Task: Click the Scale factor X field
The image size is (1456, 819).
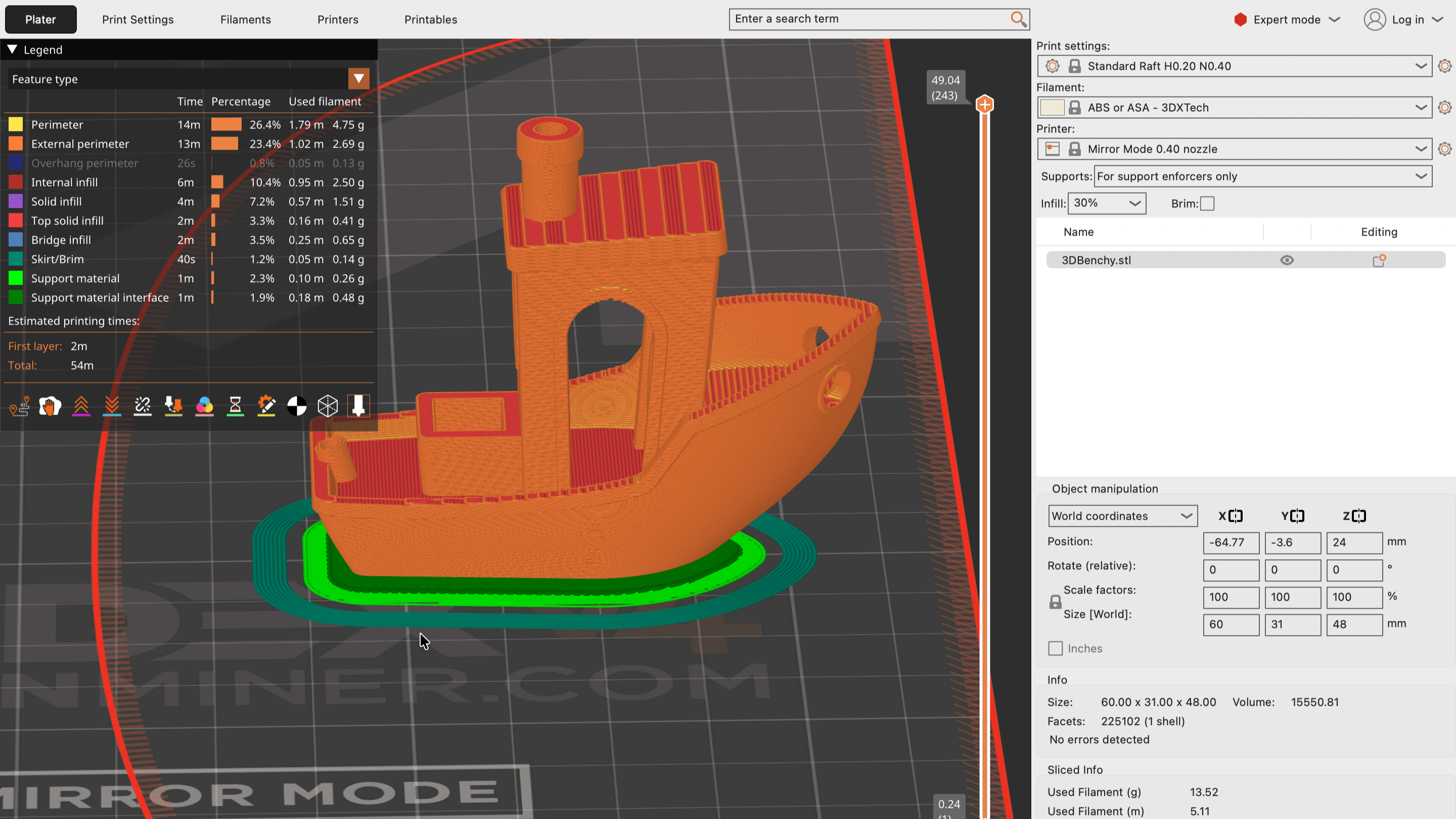Action: 1231,598
